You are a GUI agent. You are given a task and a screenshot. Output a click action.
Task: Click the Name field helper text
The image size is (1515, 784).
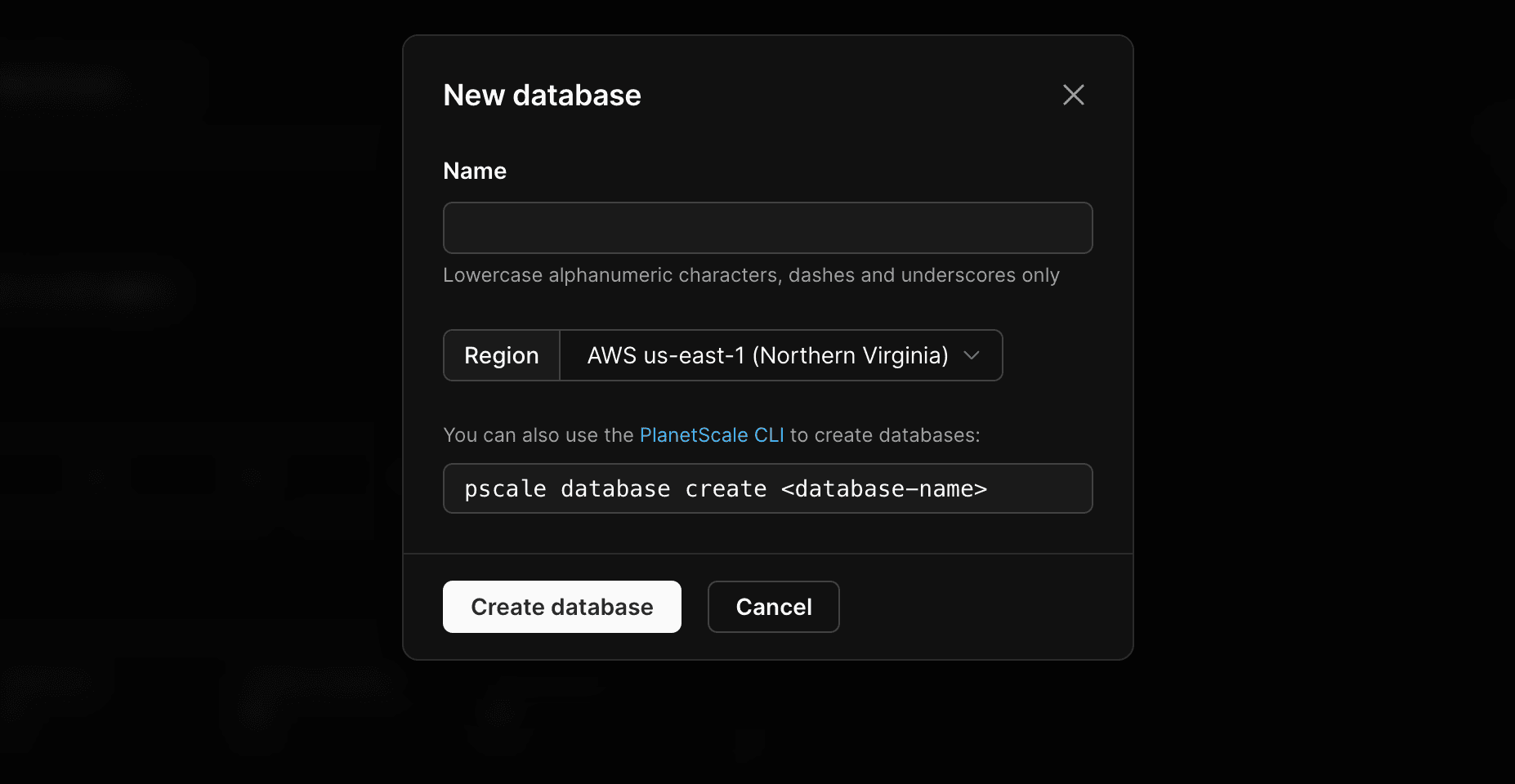click(x=751, y=275)
